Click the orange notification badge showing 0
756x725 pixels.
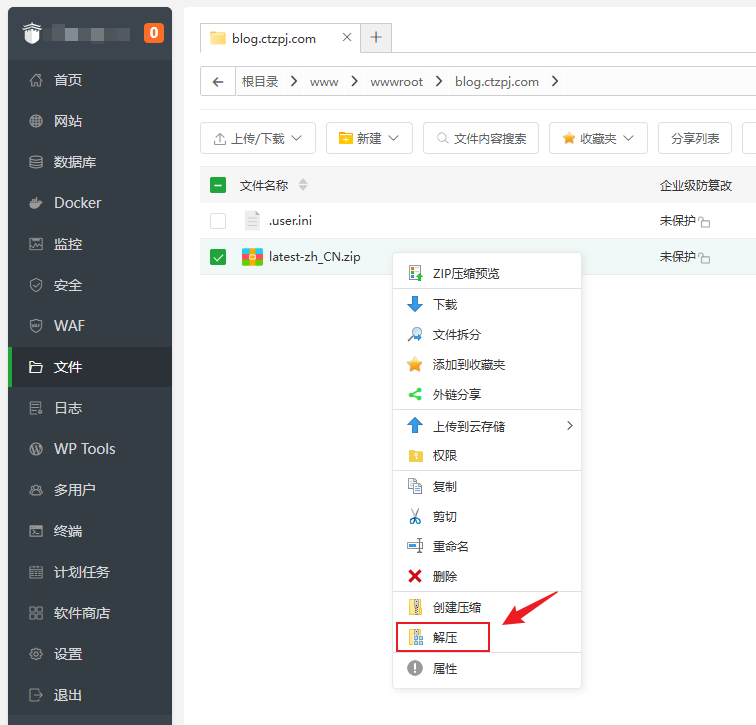[153, 33]
